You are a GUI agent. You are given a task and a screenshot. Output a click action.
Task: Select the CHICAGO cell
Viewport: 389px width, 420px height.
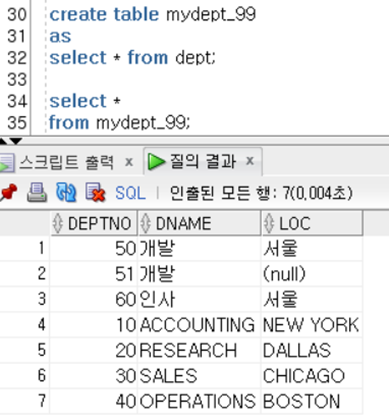pos(312,376)
